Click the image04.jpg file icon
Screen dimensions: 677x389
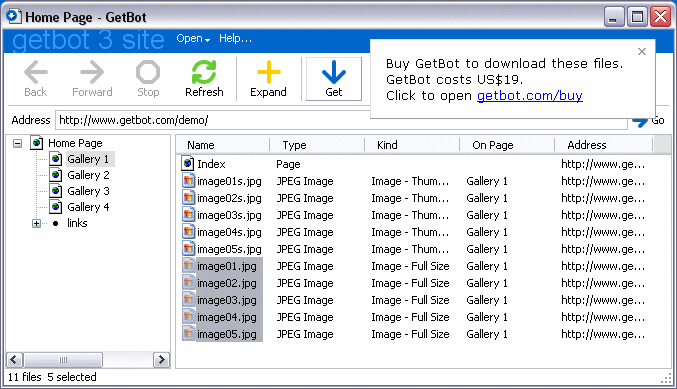[188, 317]
